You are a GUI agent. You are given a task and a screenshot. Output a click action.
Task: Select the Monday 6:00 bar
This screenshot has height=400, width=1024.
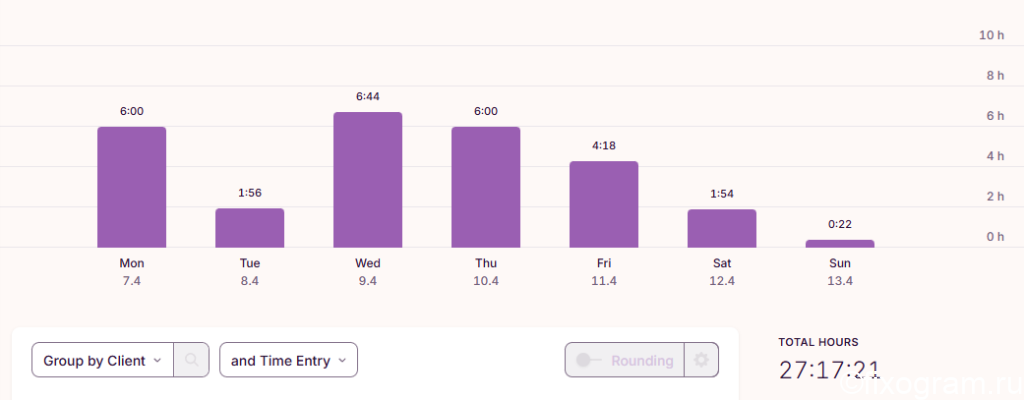[x=132, y=187]
